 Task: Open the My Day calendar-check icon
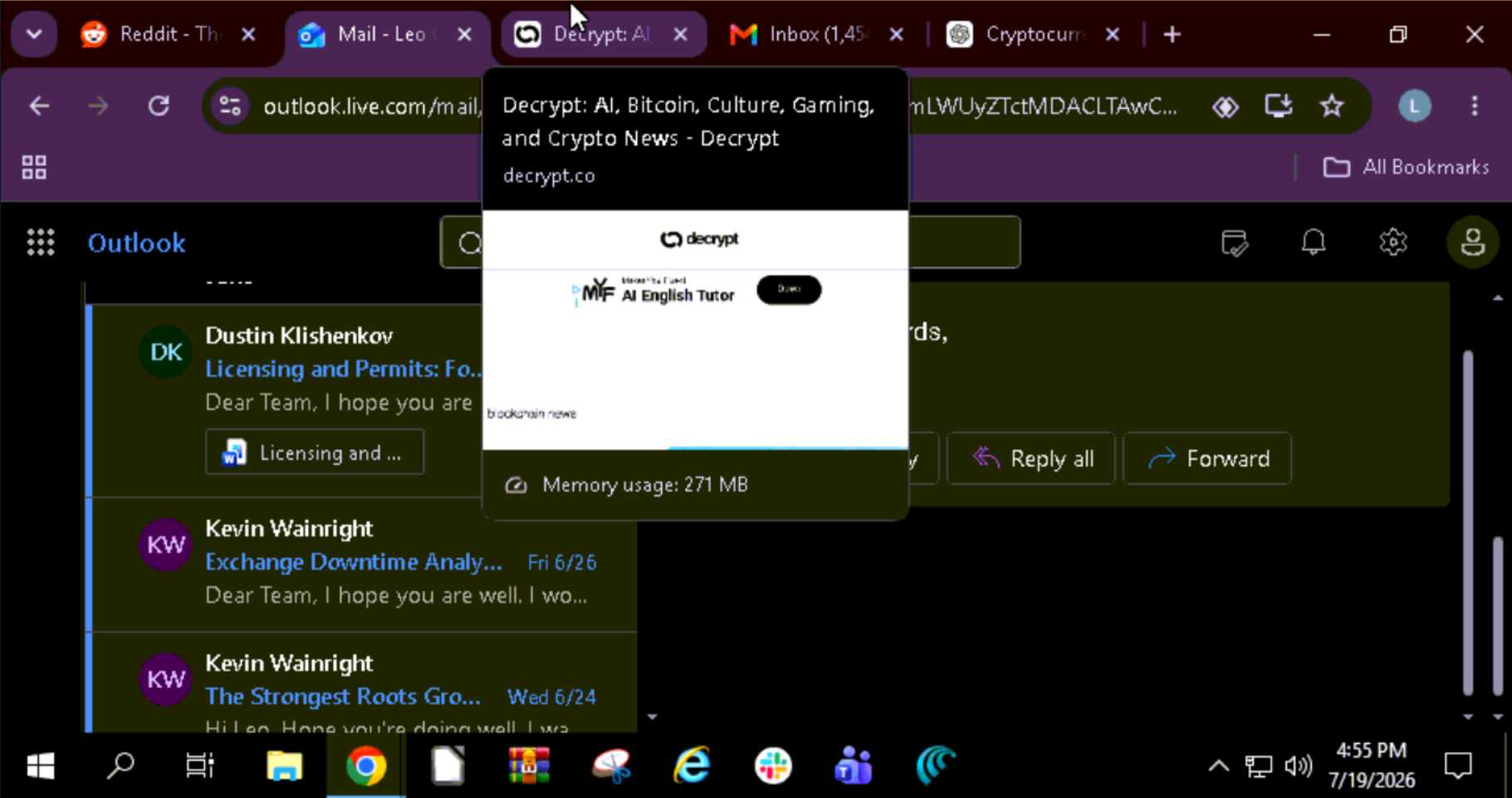[1235, 242]
